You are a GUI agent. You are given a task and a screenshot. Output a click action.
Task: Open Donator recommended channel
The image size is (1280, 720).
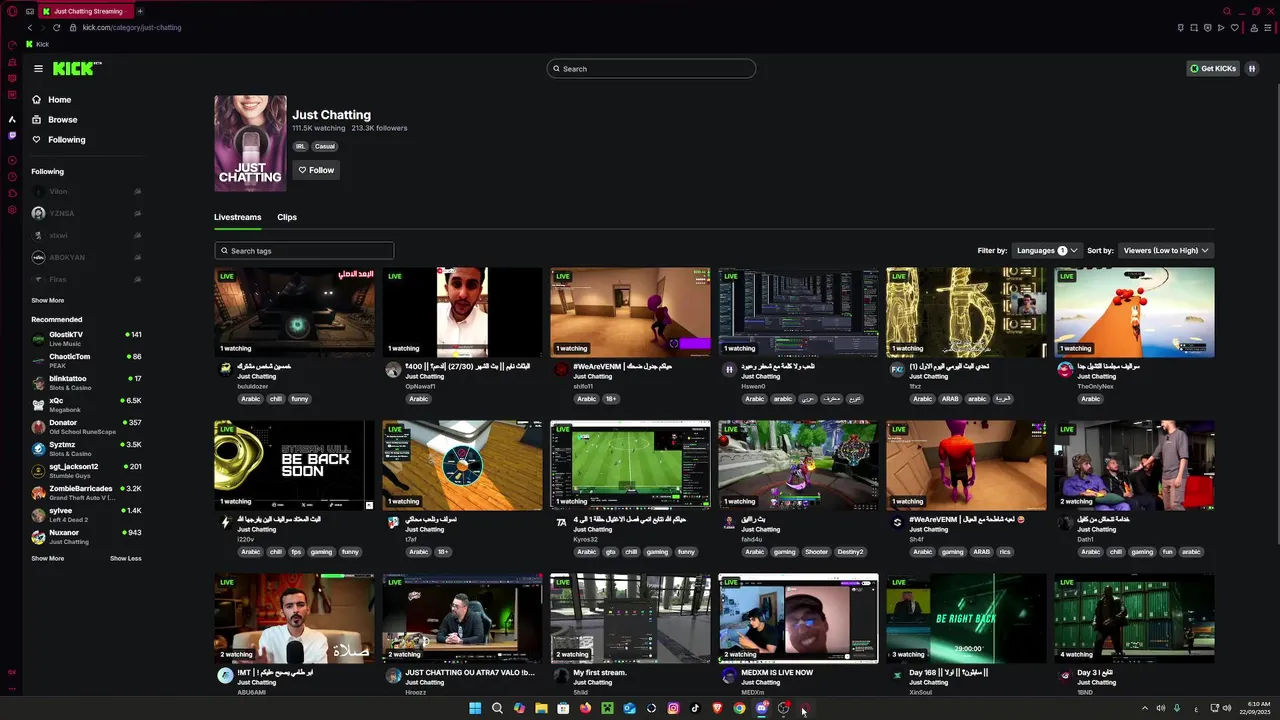tap(86, 427)
